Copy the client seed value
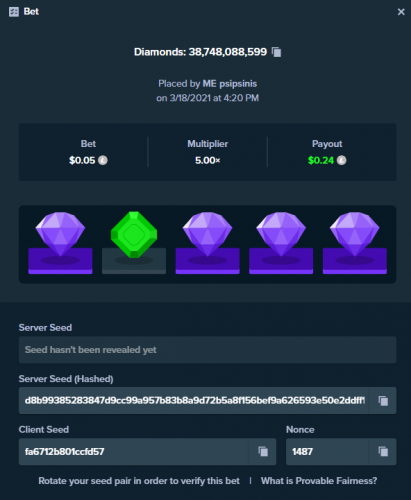Image resolution: width=411 pixels, height=500 pixels. (x=263, y=451)
